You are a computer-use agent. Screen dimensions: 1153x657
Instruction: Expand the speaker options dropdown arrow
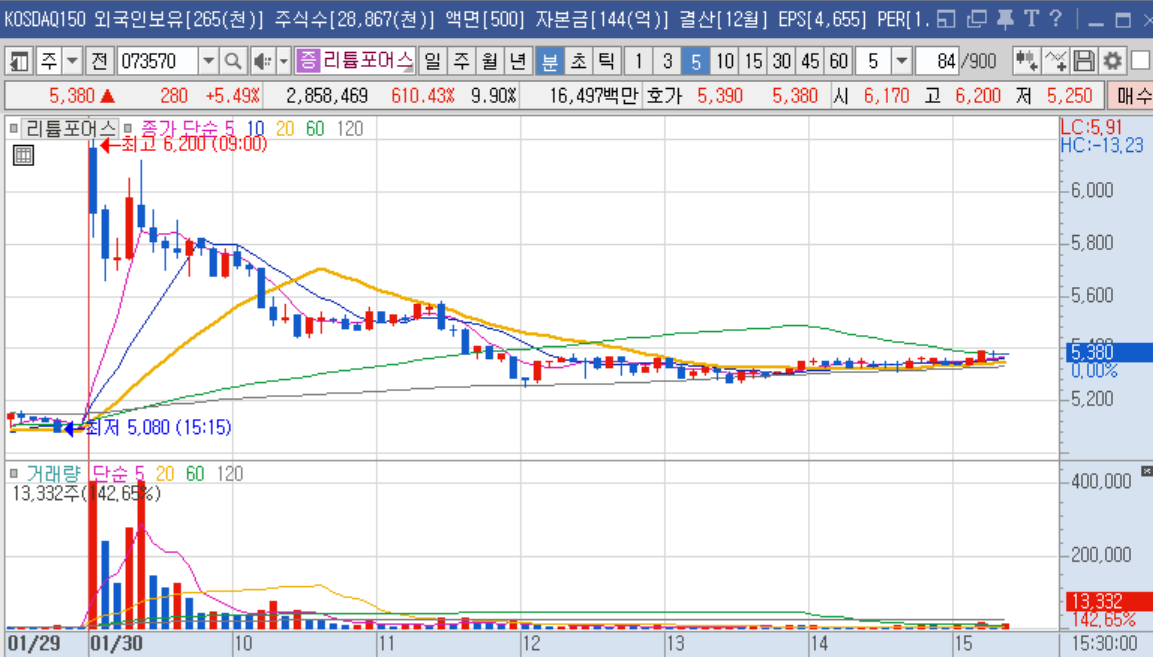(284, 61)
